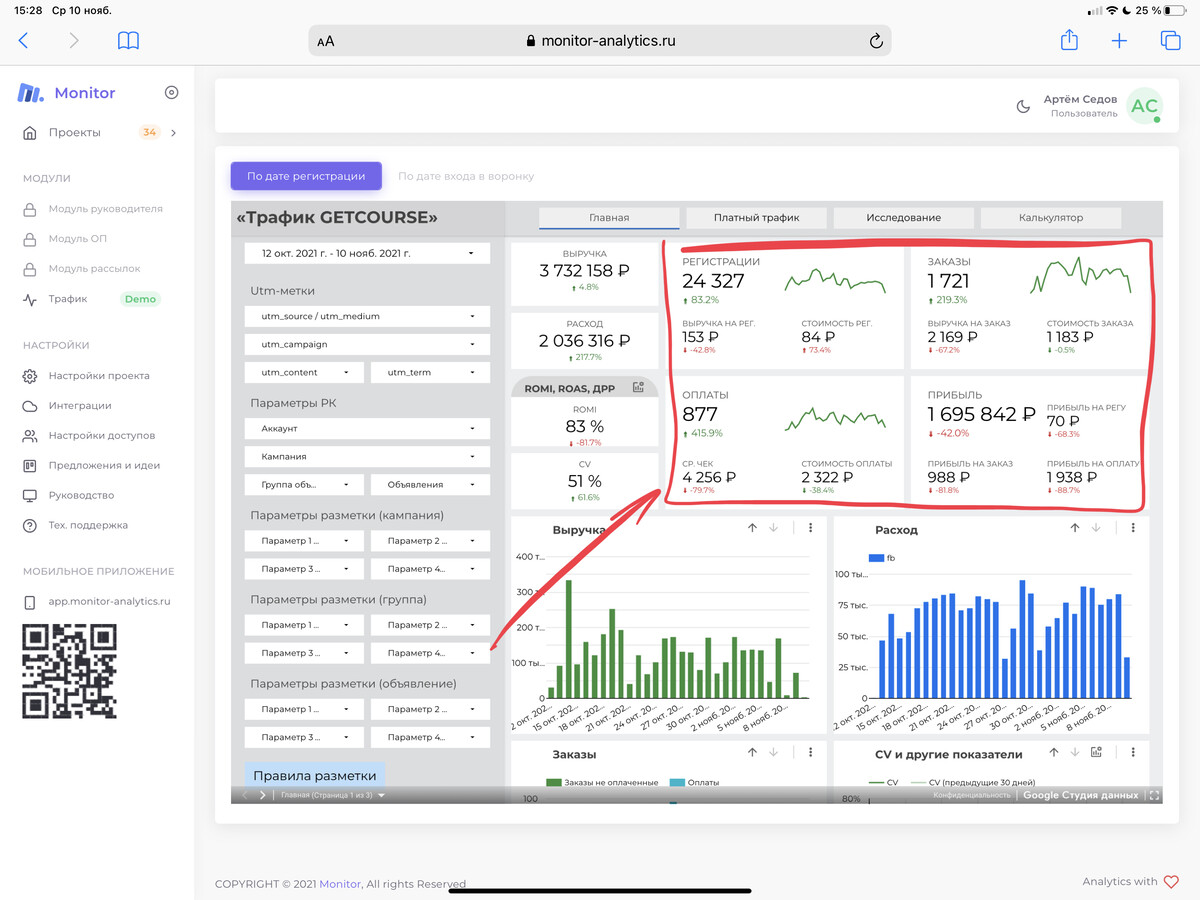The image size is (1200, 900).
Task: Open Параметр 3 under ad markup parameters
Action: [304, 737]
